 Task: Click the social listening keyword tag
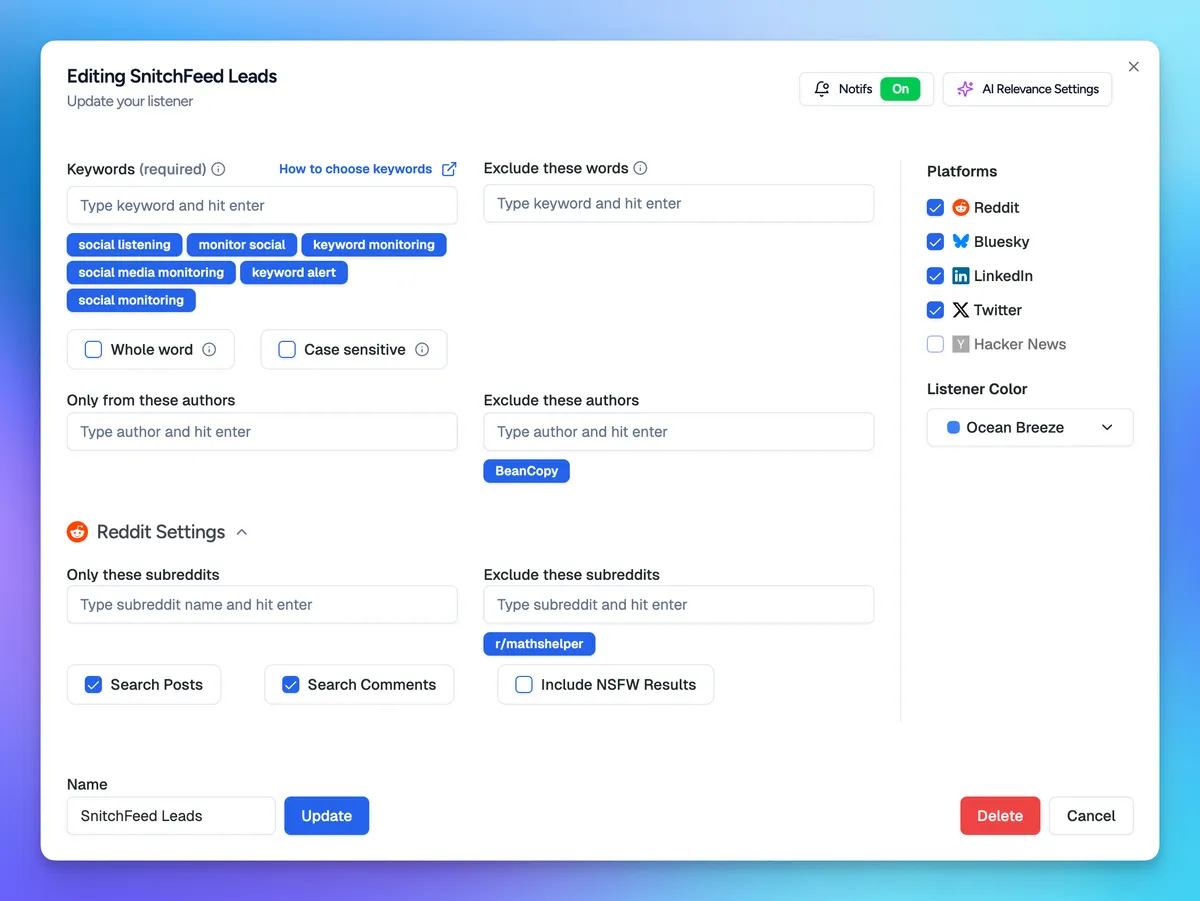click(x=125, y=245)
